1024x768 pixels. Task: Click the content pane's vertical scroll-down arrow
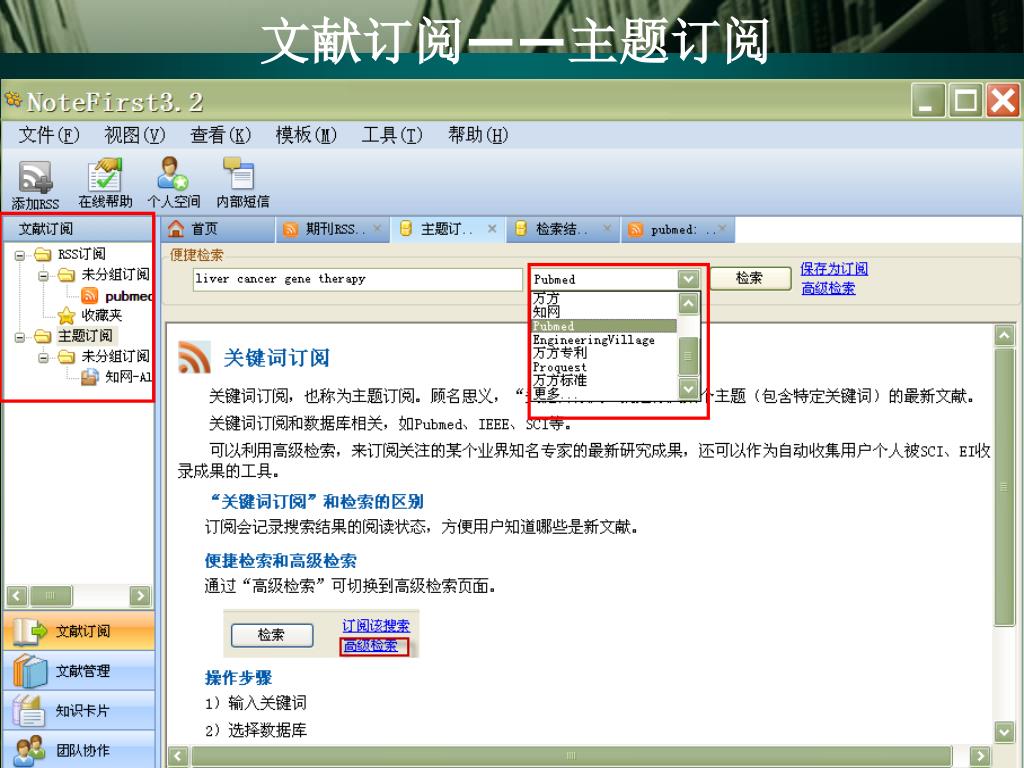click(1004, 732)
